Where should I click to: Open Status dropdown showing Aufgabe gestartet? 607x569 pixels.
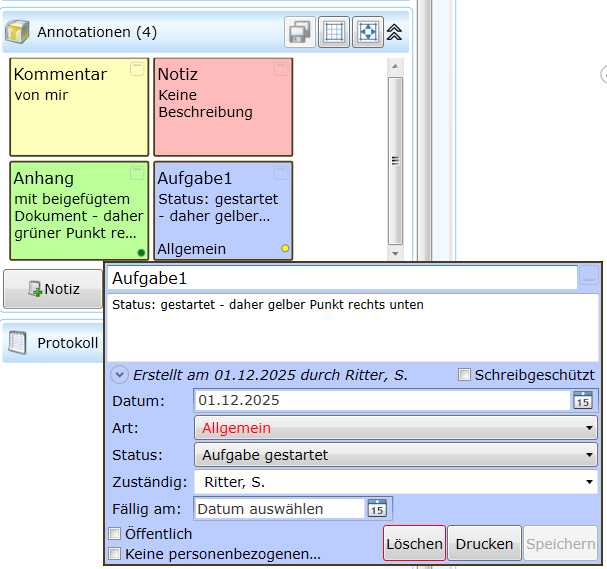[395, 455]
